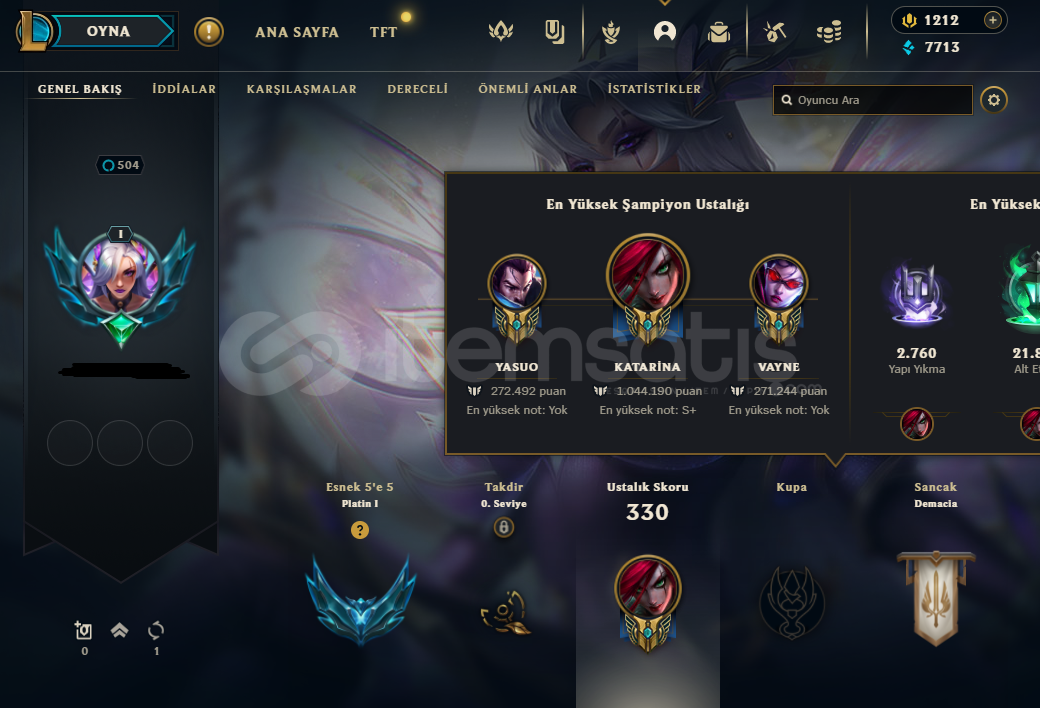This screenshot has width=1040, height=708.
Task: Go to ANA SAYFA
Action: [297, 32]
